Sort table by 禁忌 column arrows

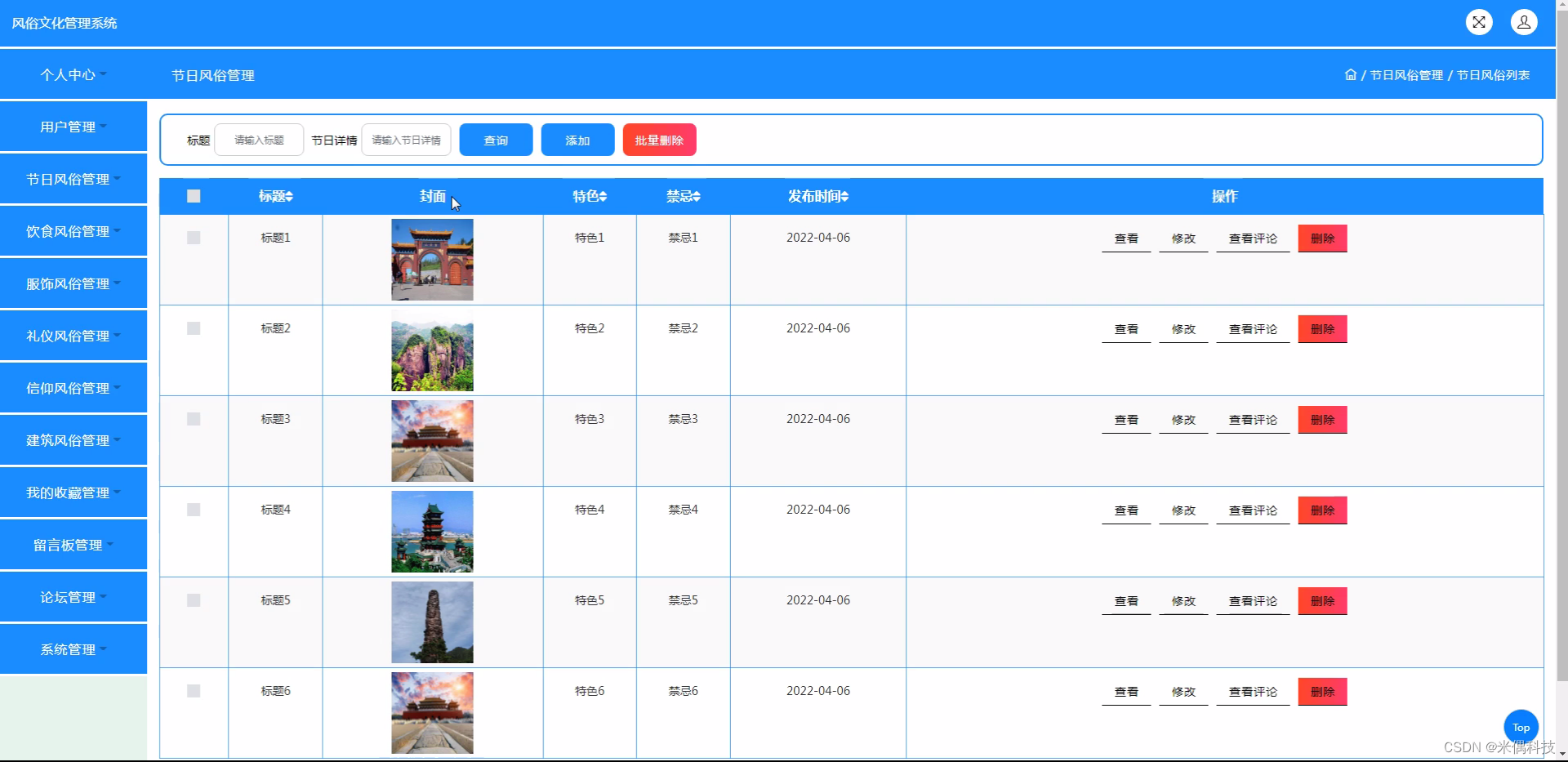point(697,196)
